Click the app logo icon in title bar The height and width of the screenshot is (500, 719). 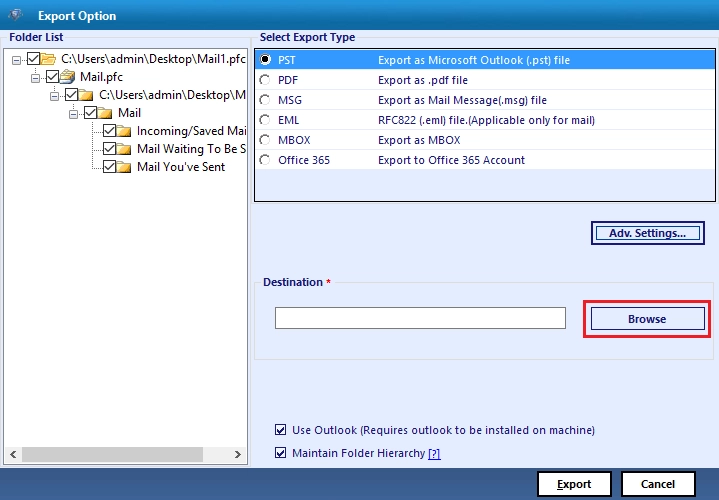16,15
